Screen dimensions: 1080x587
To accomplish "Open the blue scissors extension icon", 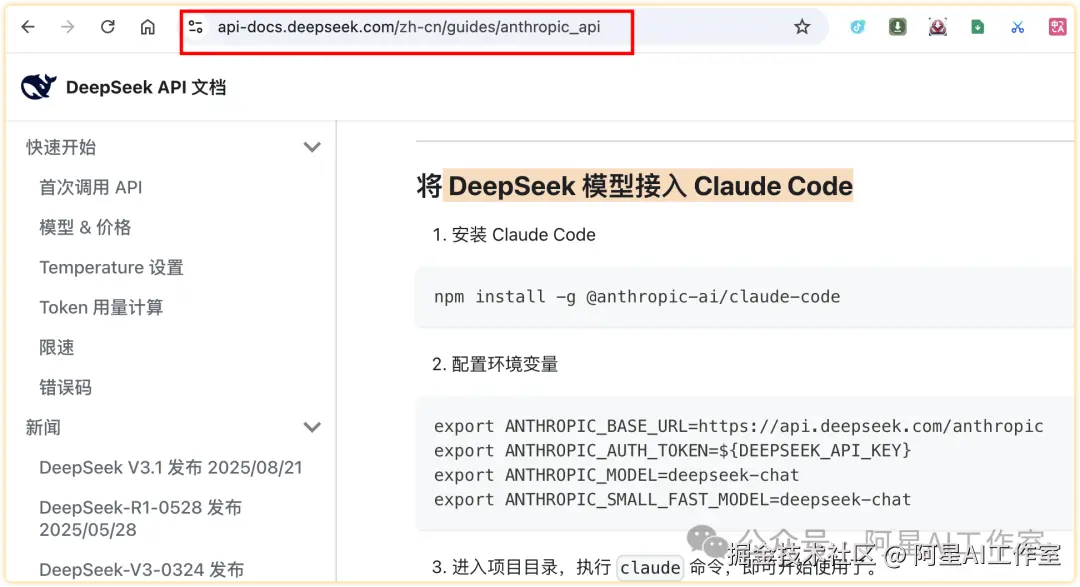I will (x=1017, y=27).
